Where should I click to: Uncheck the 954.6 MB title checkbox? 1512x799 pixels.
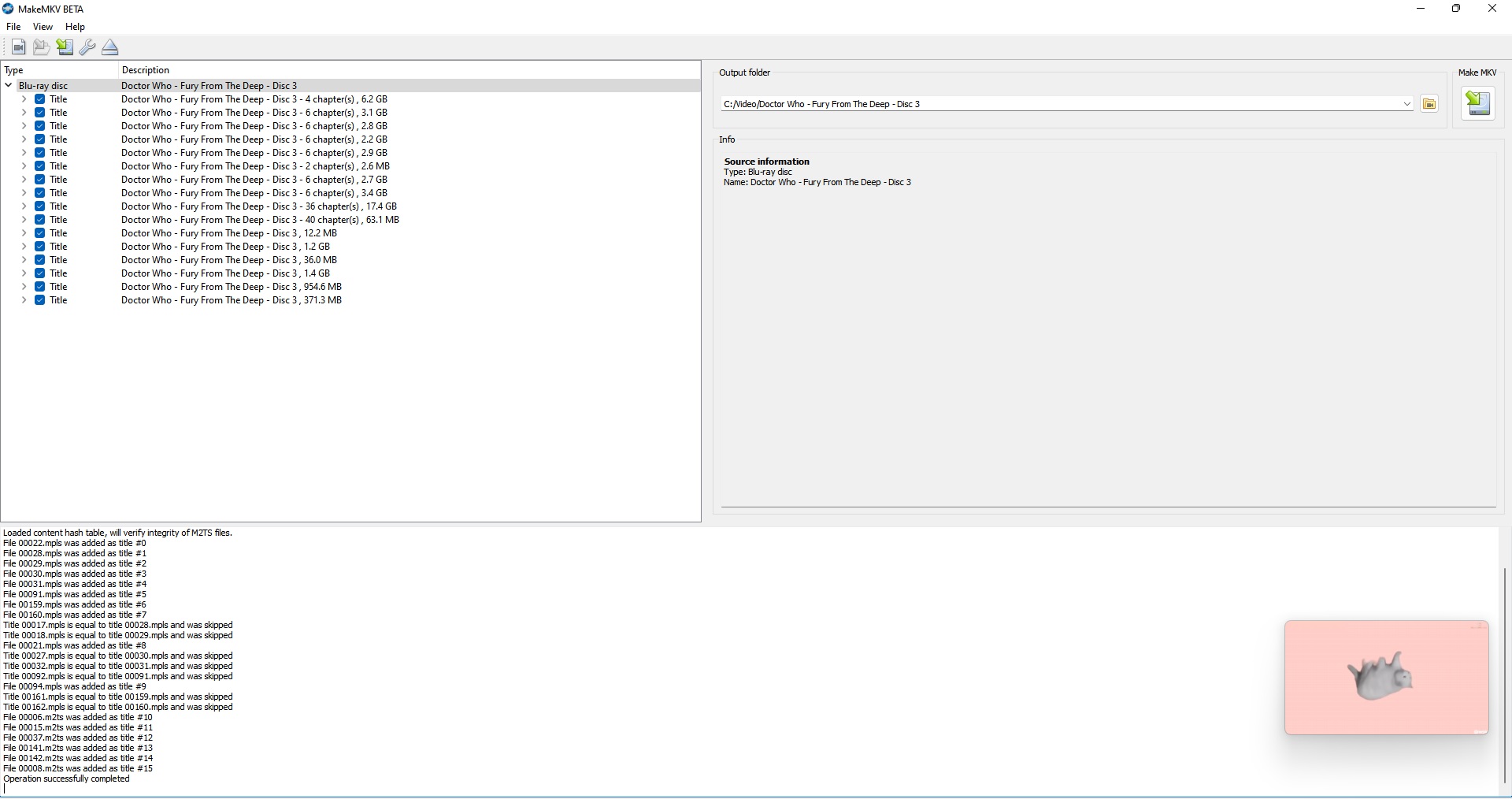(x=39, y=287)
